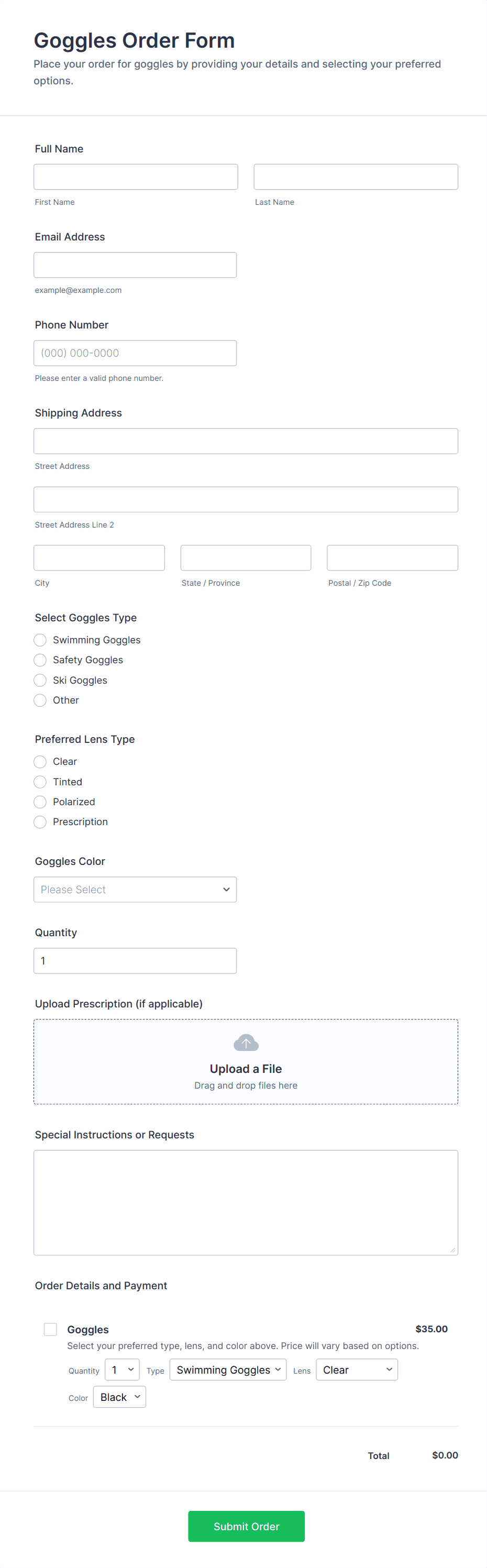
Task: Choose Ski Goggles option
Action: pyautogui.click(x=40, y=680)
